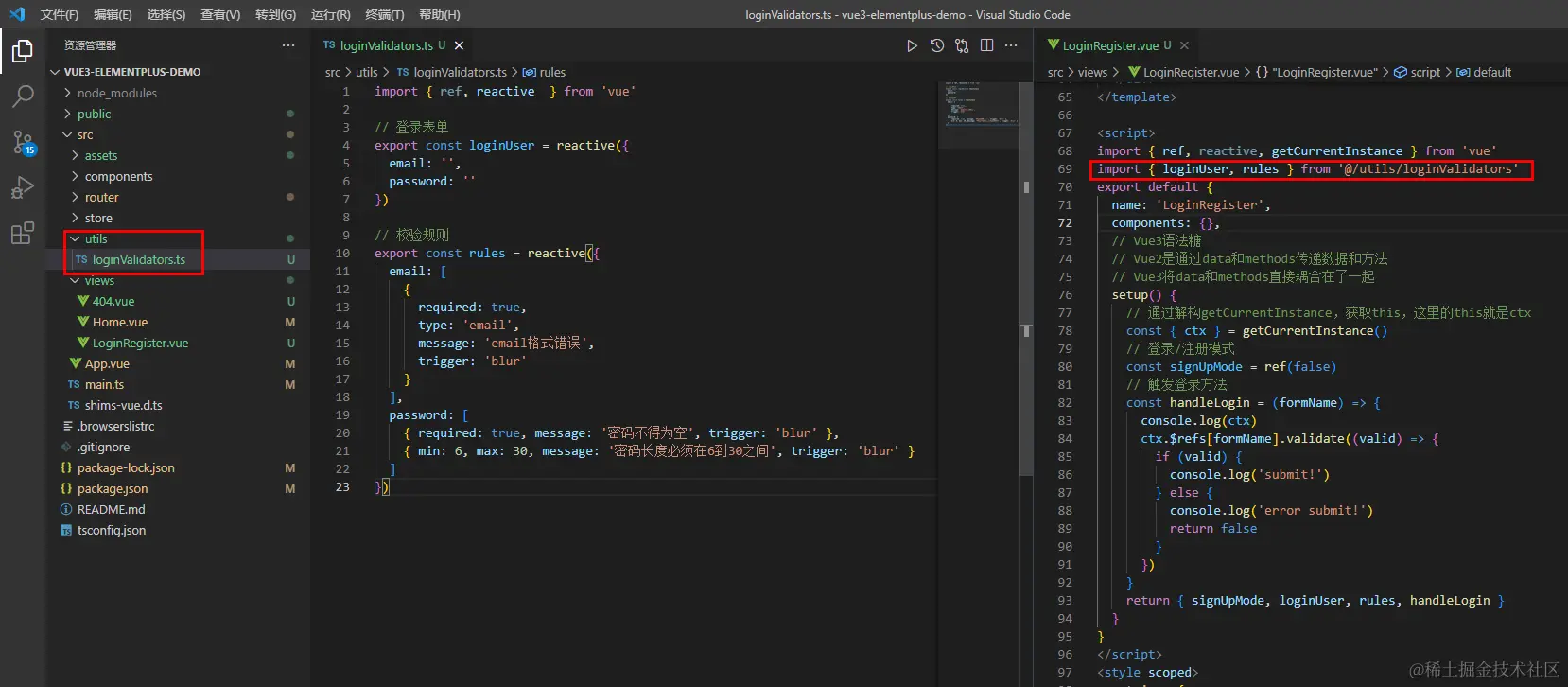Screen dimensions: 1568x687
Task: Click 'default' symbol in right breadcrumb
Action: 1492,72
